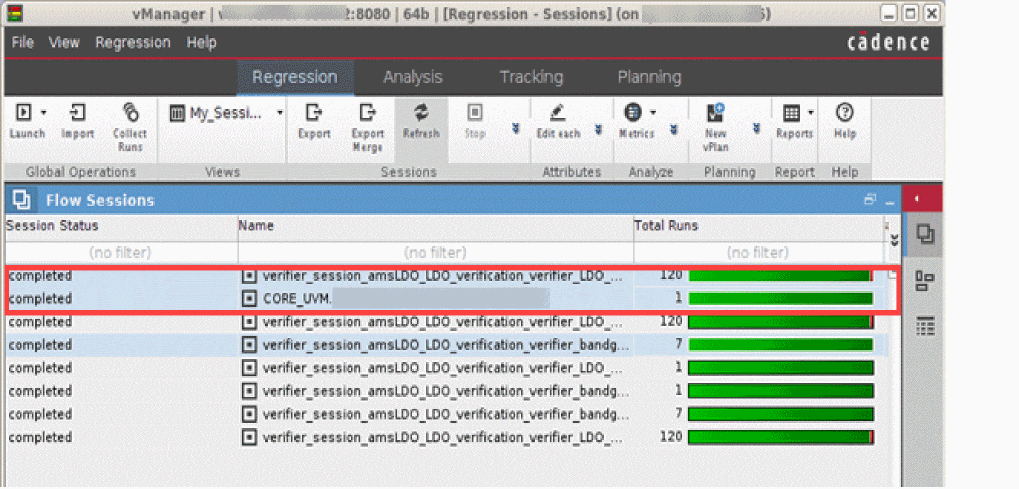
Task: Click the Export session icon
Action: 315,113
